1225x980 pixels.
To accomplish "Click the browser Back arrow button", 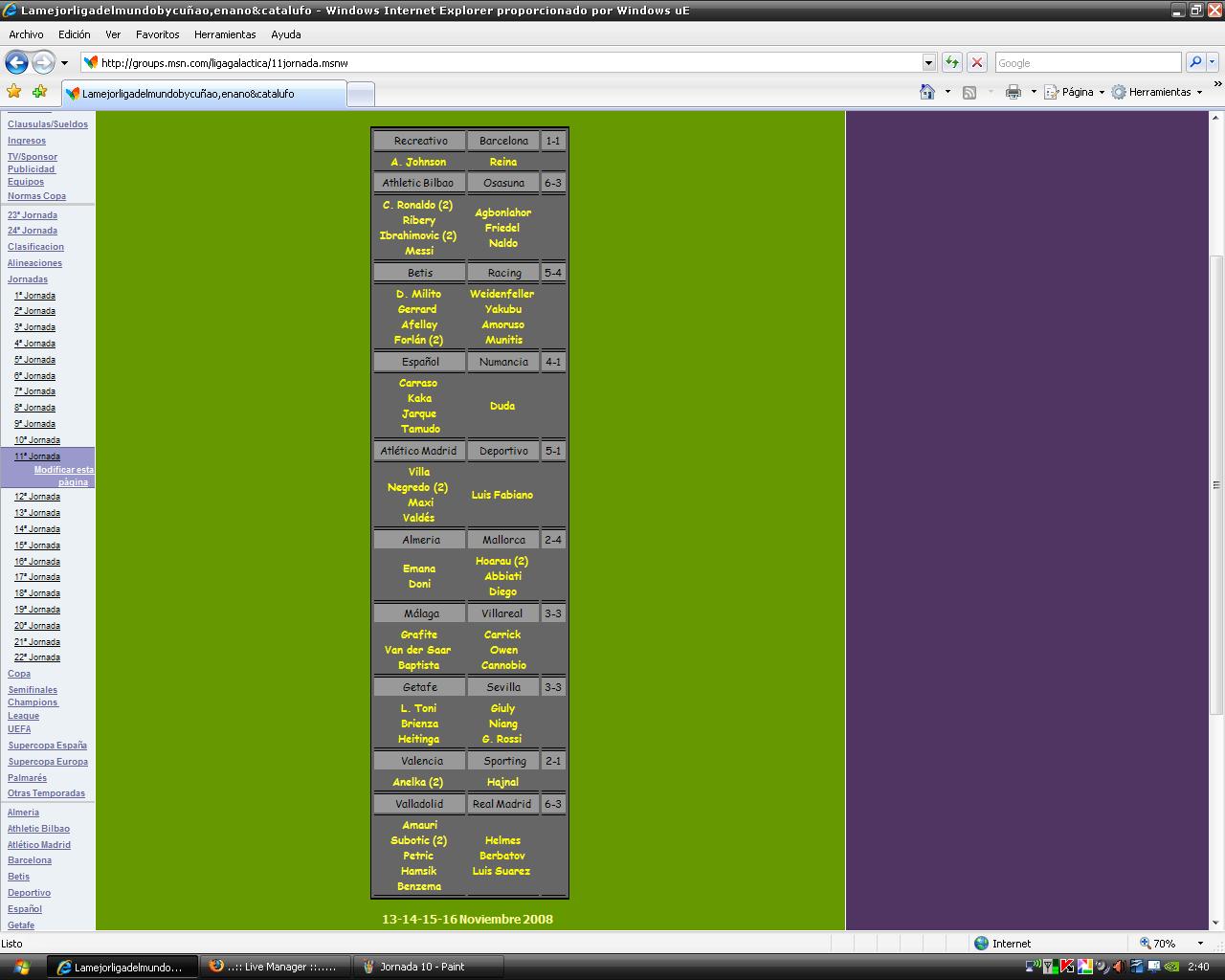I will point(16,62).
